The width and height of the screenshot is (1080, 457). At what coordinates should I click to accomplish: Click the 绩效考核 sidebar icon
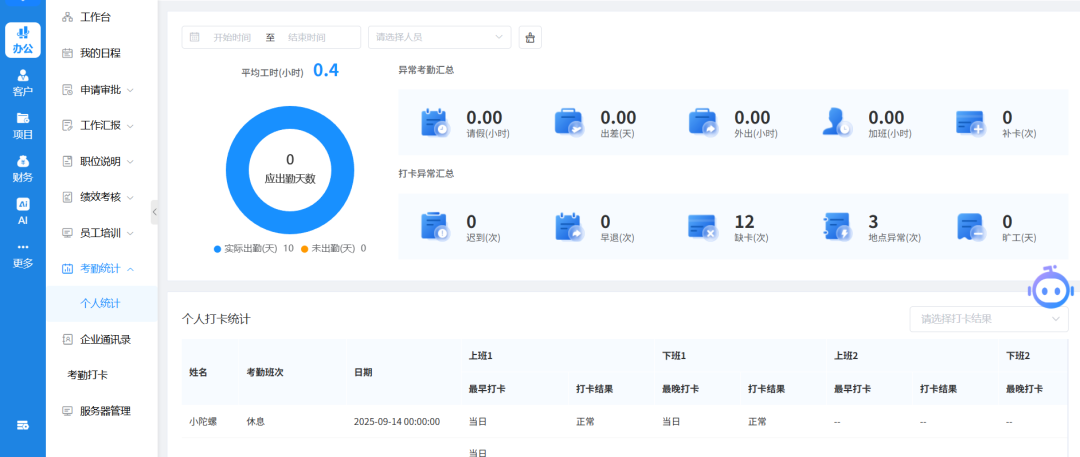coord(68,197)
